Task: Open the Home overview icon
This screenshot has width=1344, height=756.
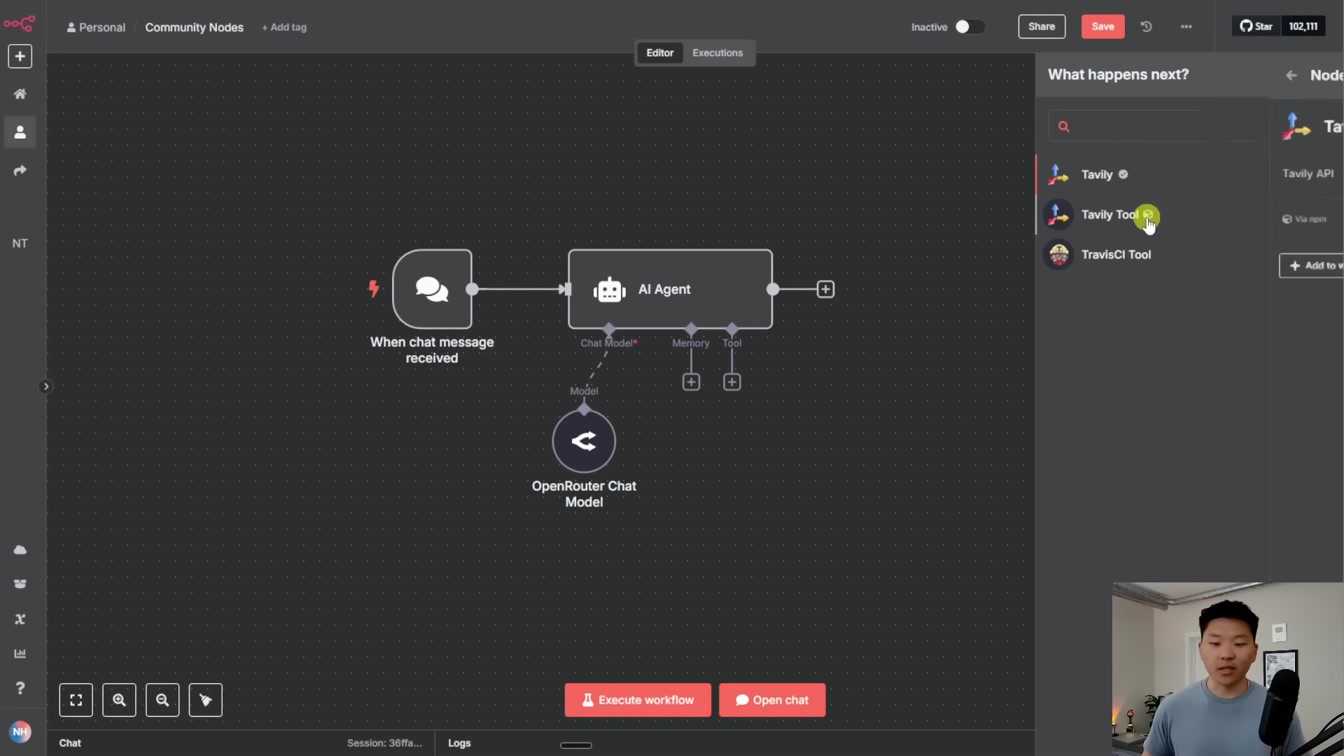Action: 20,94
